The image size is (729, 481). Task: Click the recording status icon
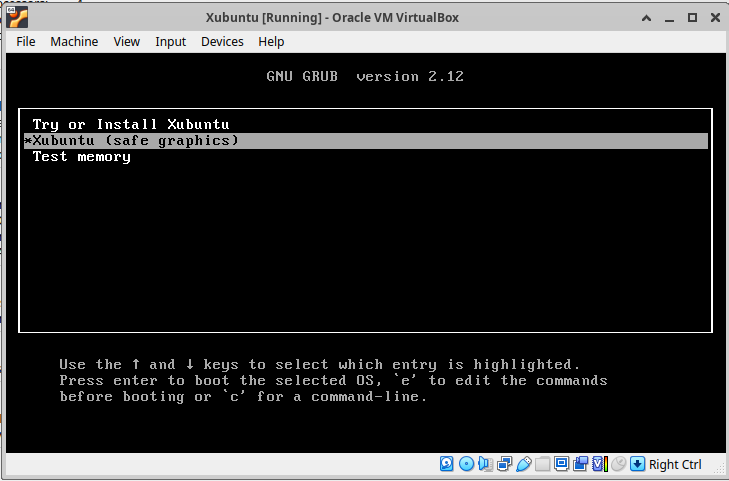[x=580, y=464]
